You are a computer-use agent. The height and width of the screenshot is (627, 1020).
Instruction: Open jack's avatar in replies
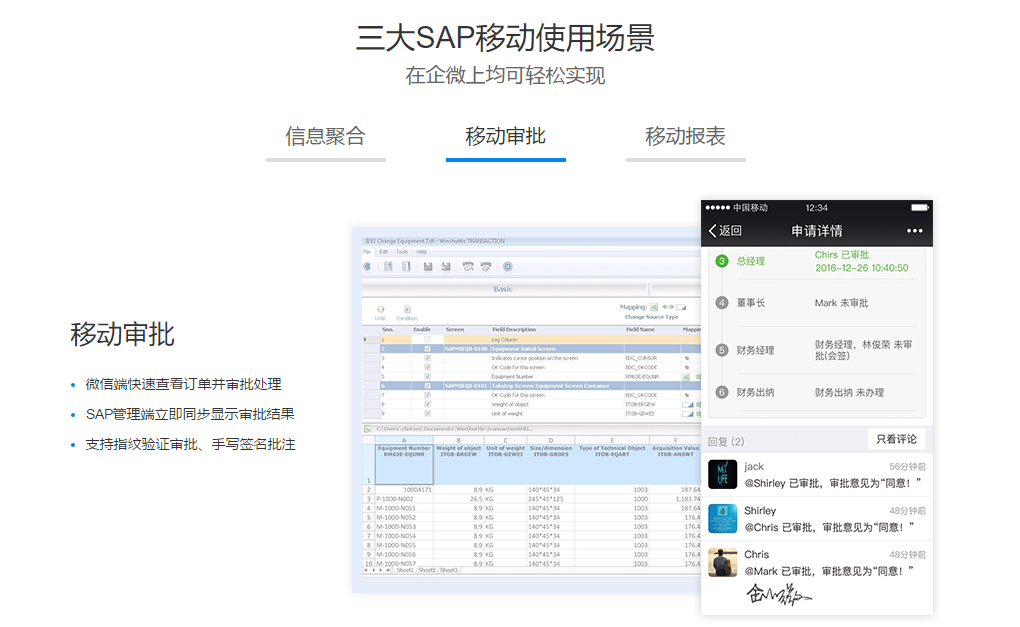coord(722,474)
